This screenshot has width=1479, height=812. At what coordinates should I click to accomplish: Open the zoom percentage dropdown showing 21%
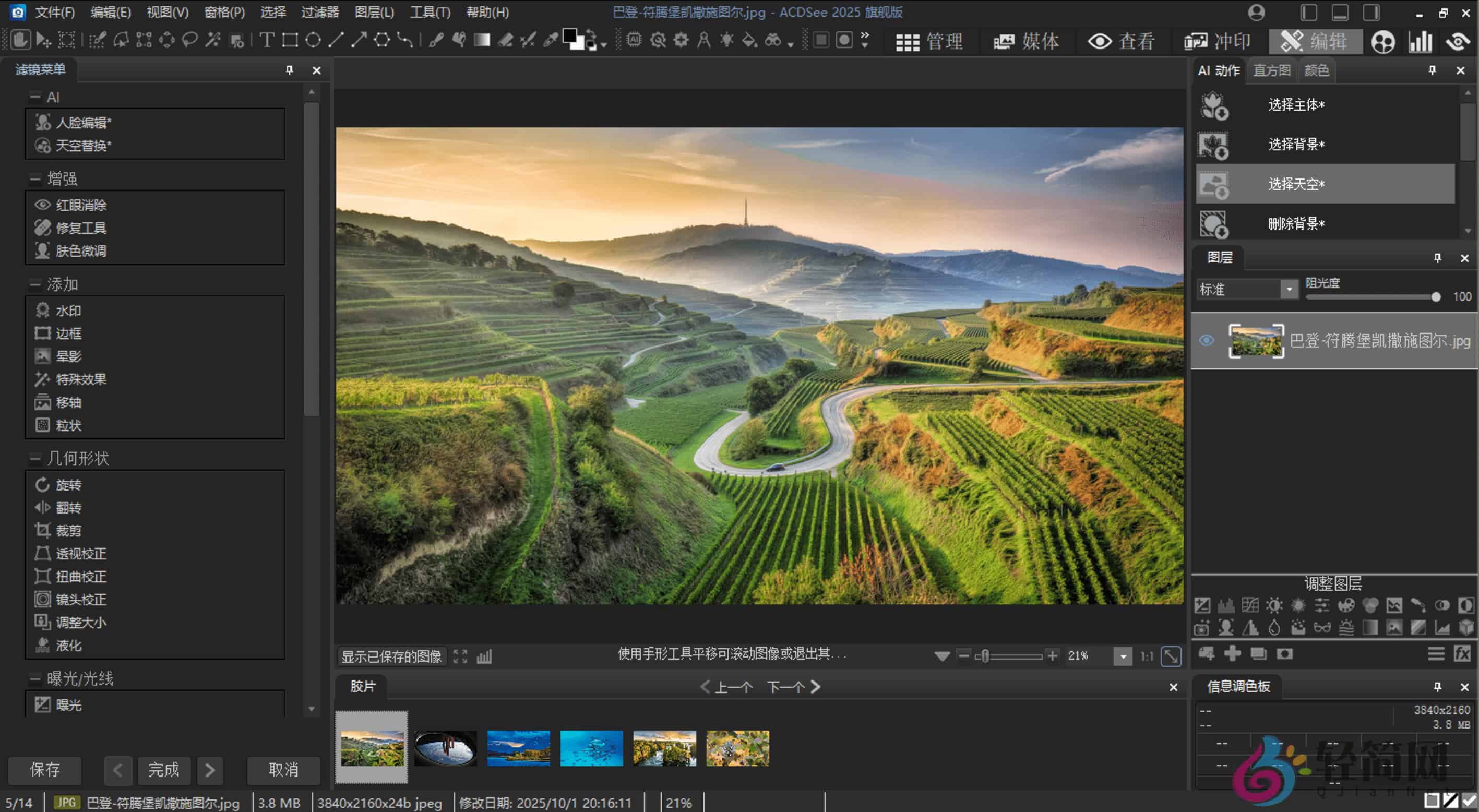tap(1122, 656)
